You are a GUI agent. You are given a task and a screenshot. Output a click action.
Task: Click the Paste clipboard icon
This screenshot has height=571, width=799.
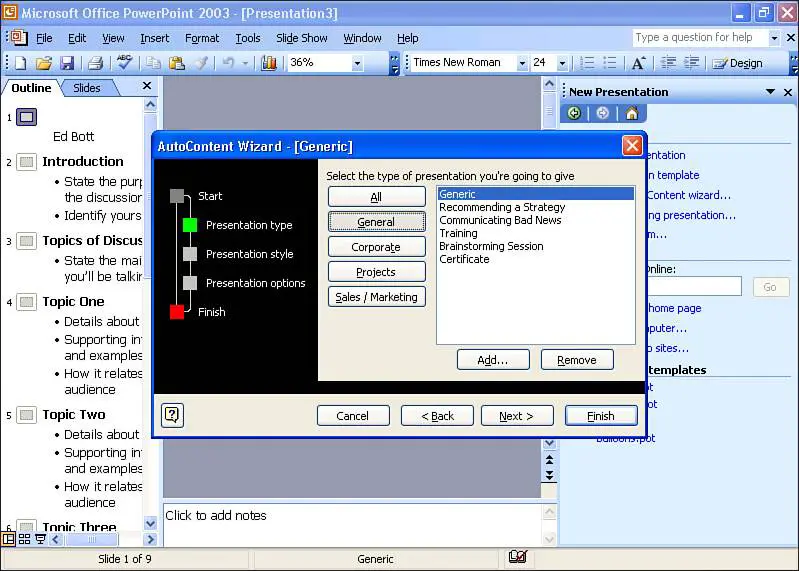point(176,63)
